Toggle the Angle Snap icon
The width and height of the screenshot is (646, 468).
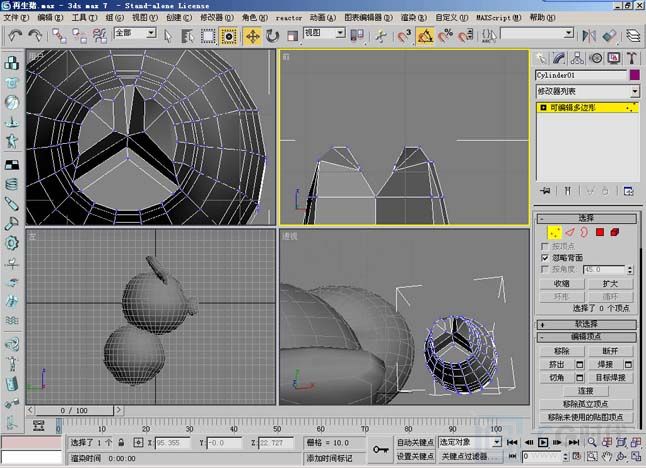pos(425,36)
